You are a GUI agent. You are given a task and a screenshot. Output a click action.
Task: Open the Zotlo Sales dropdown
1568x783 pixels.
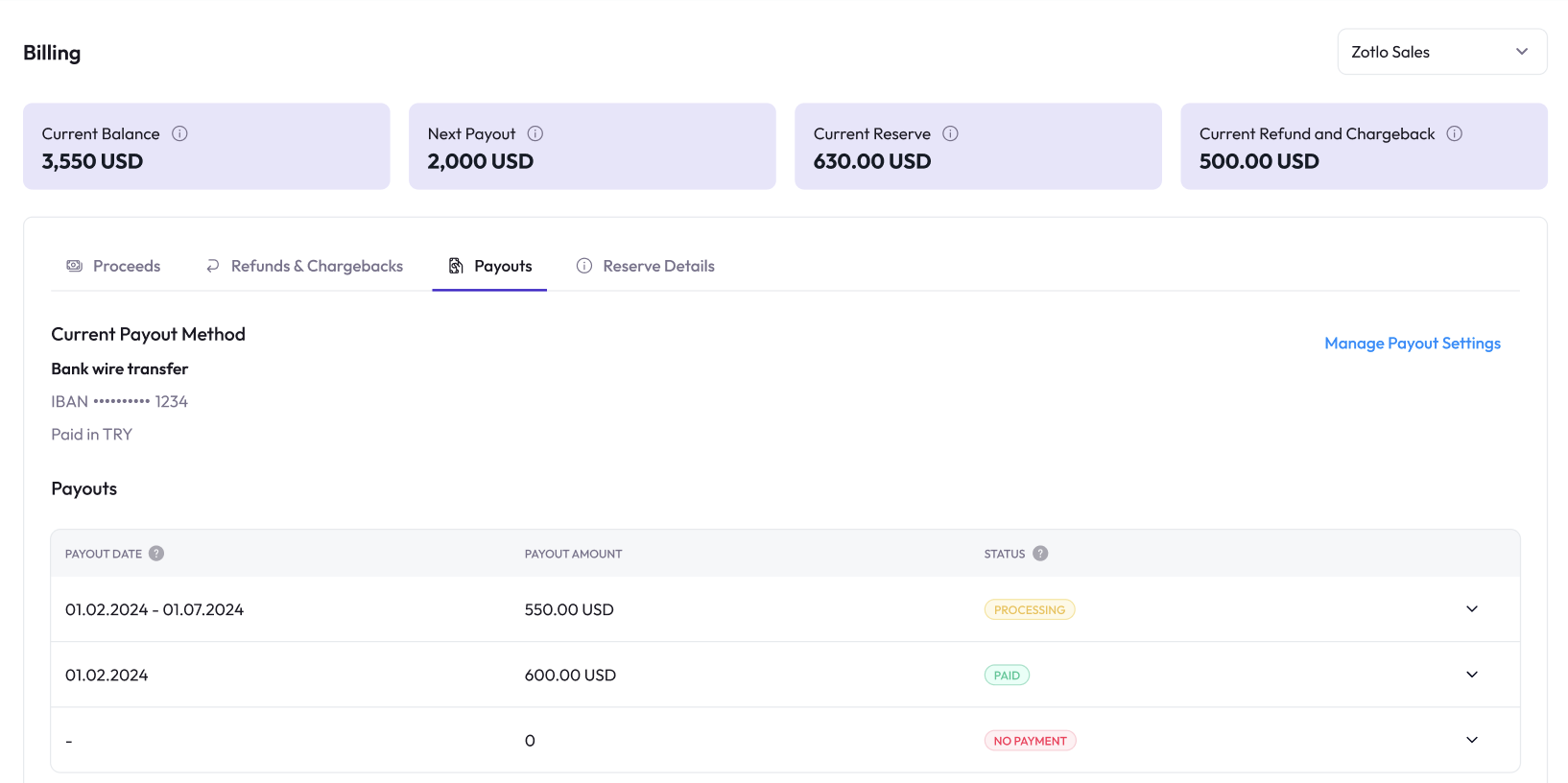[1441, 52]
